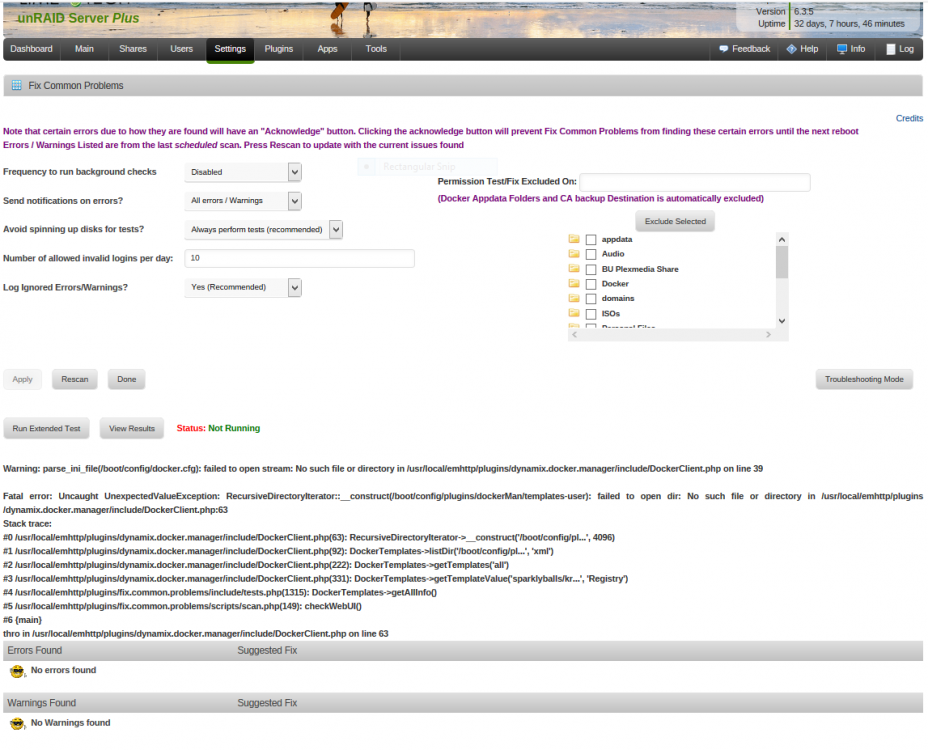The height and width of the screenshot is (750, 928).
Task: Tick the Docker share checkbox
Action: tap(591, 284)
